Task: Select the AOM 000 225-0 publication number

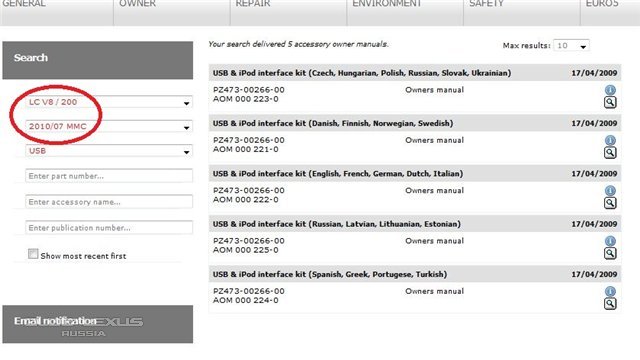Action: [x=246, y=250]
